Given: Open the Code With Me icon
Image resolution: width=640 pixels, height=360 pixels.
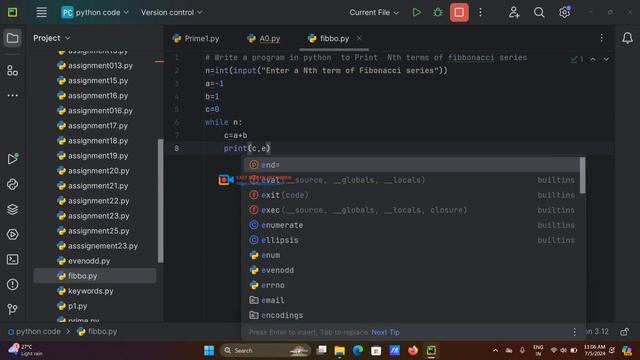Looking at the screenshot, I should coord(514,12).
